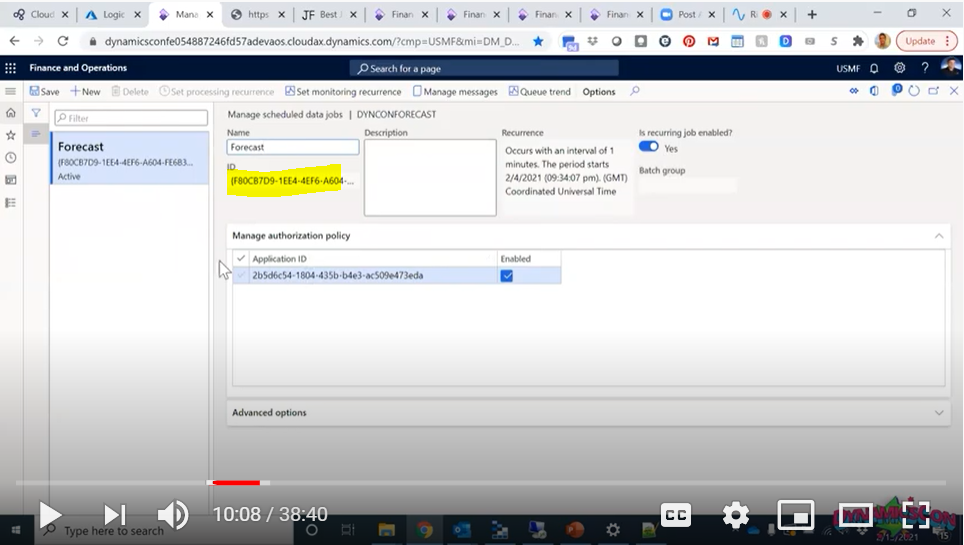
Task: Open Favorites star in sidebar
Action: [10, 135]
